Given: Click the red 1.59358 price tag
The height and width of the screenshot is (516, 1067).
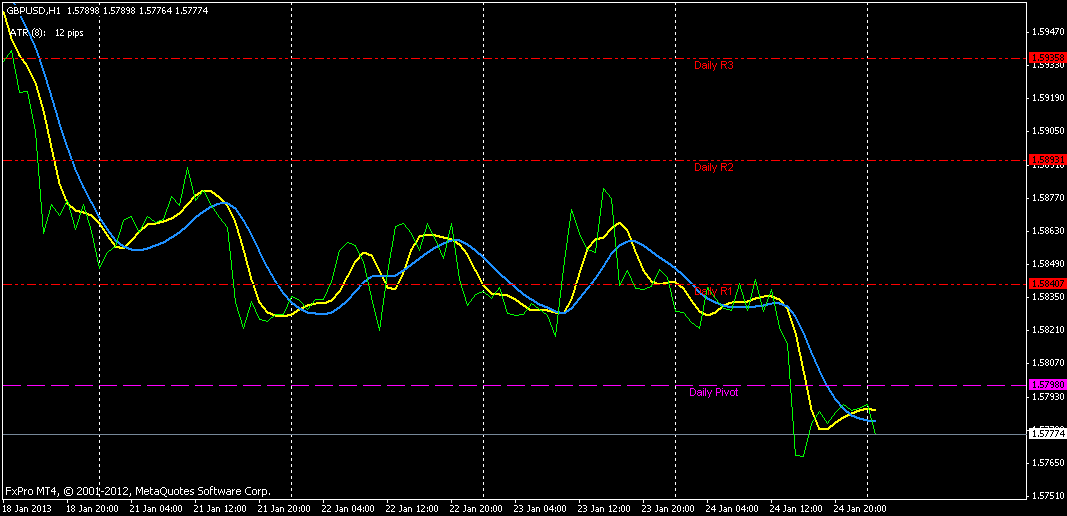Looking at the screenshot, I should pyautogui.click(x=1047, y=58).
